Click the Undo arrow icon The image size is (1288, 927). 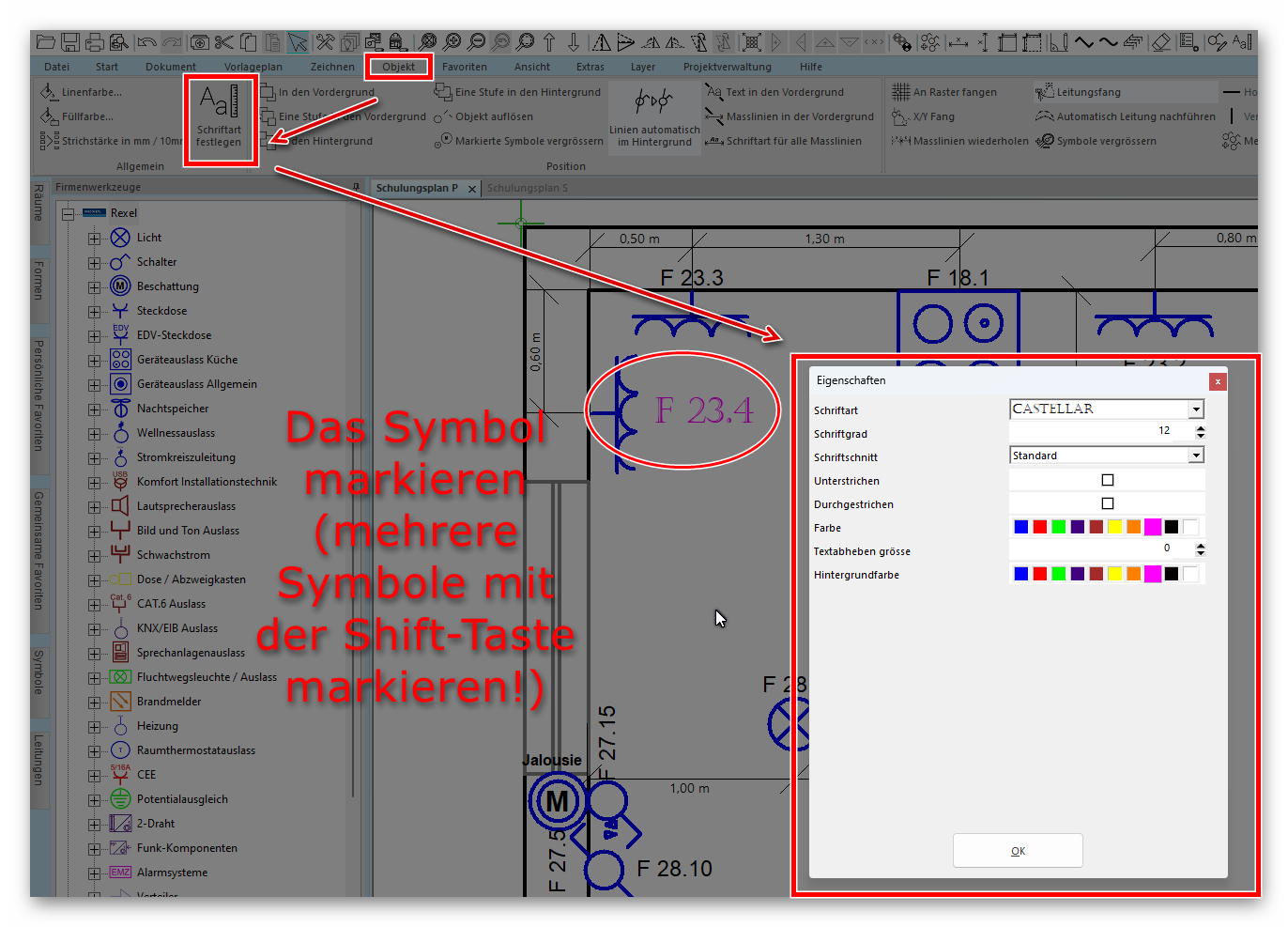click(146, 42)
